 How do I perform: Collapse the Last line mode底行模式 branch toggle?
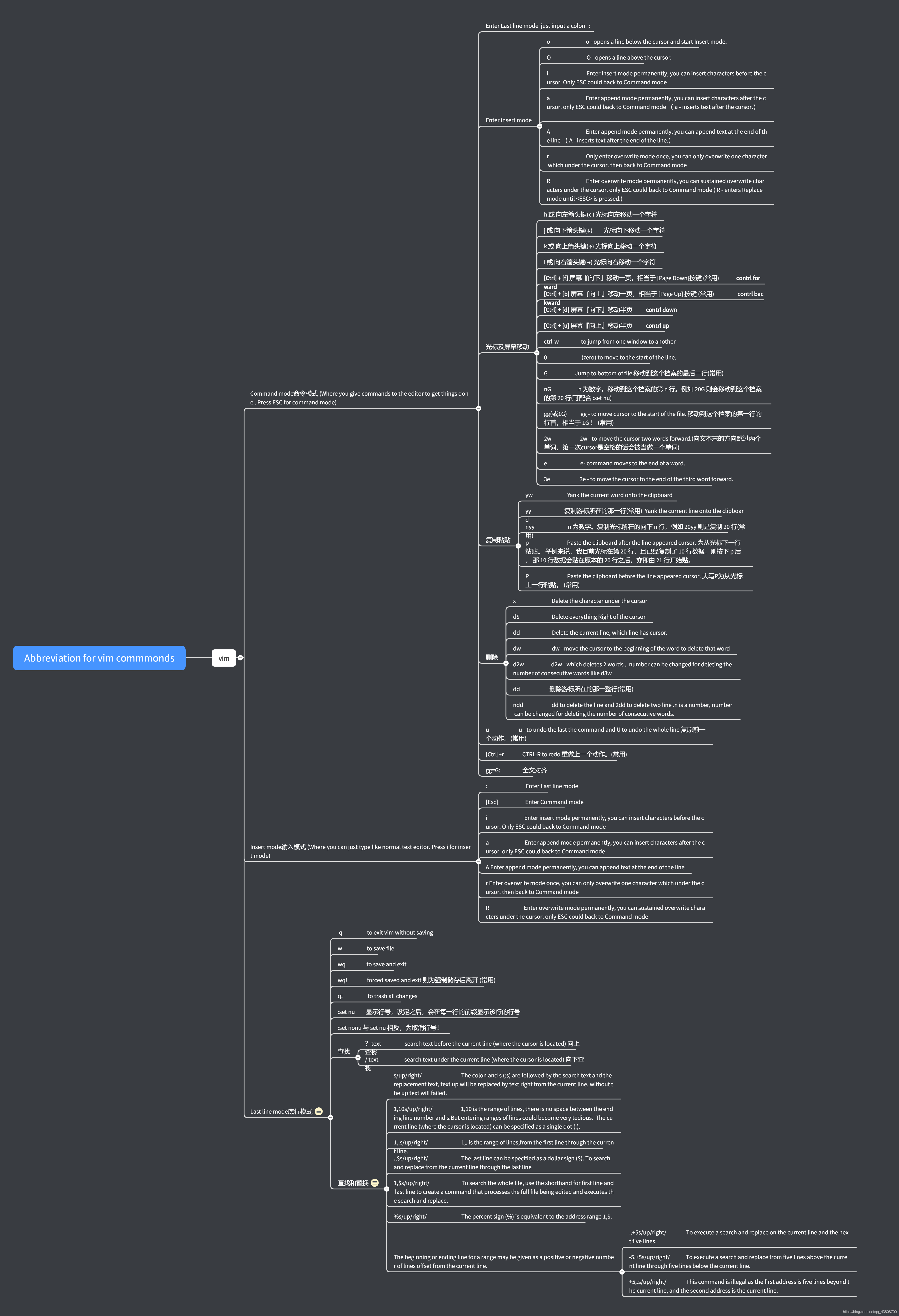pos(331,1117)
